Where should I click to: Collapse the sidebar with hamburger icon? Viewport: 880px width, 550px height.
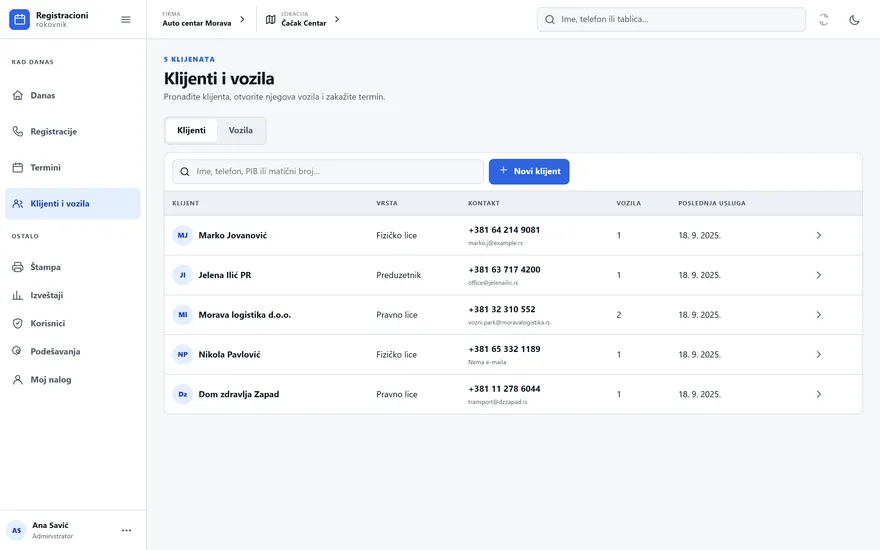click(126, 20)
